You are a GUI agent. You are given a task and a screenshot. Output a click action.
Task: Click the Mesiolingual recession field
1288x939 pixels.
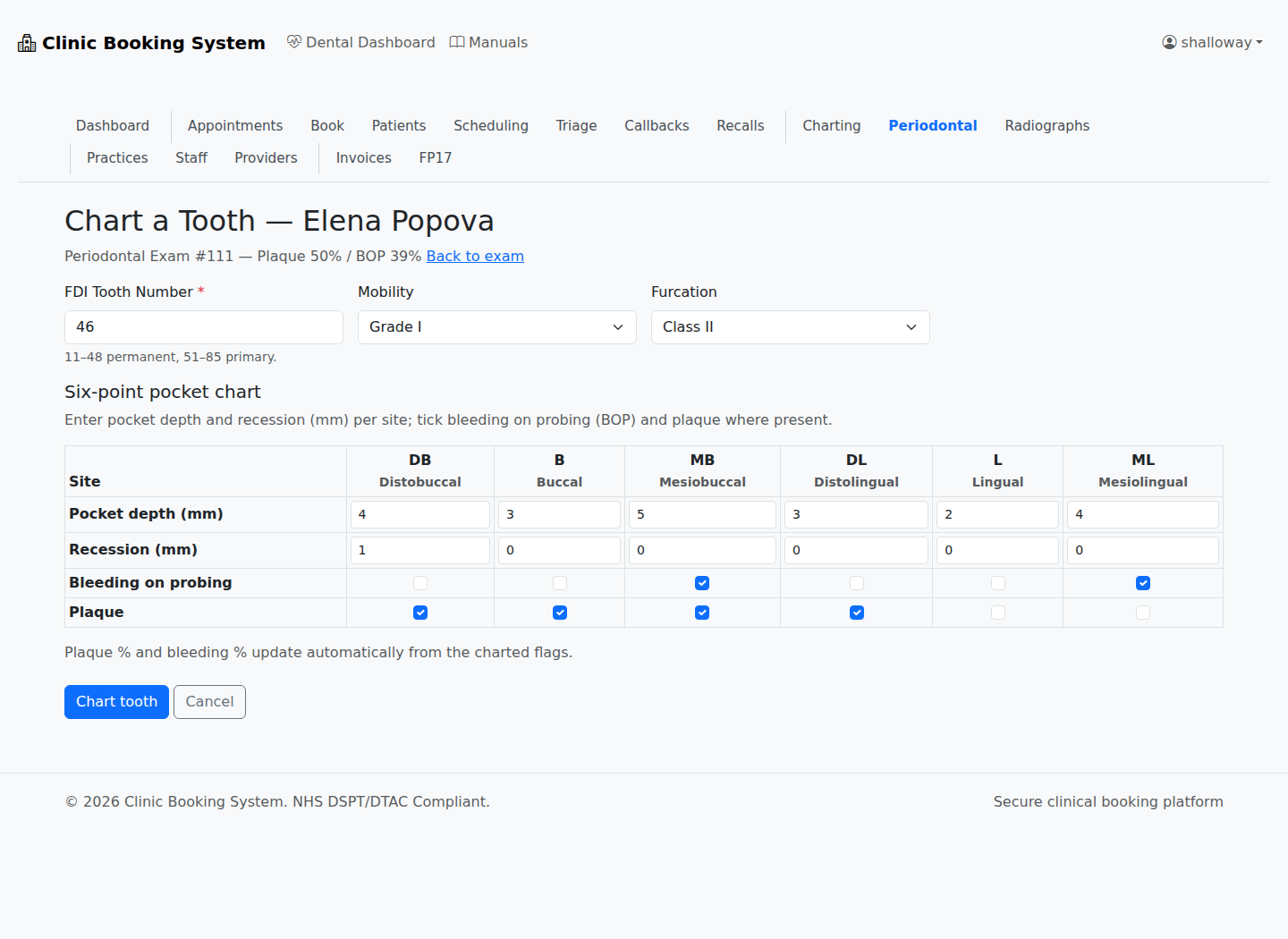click(x=1143, y=550)
